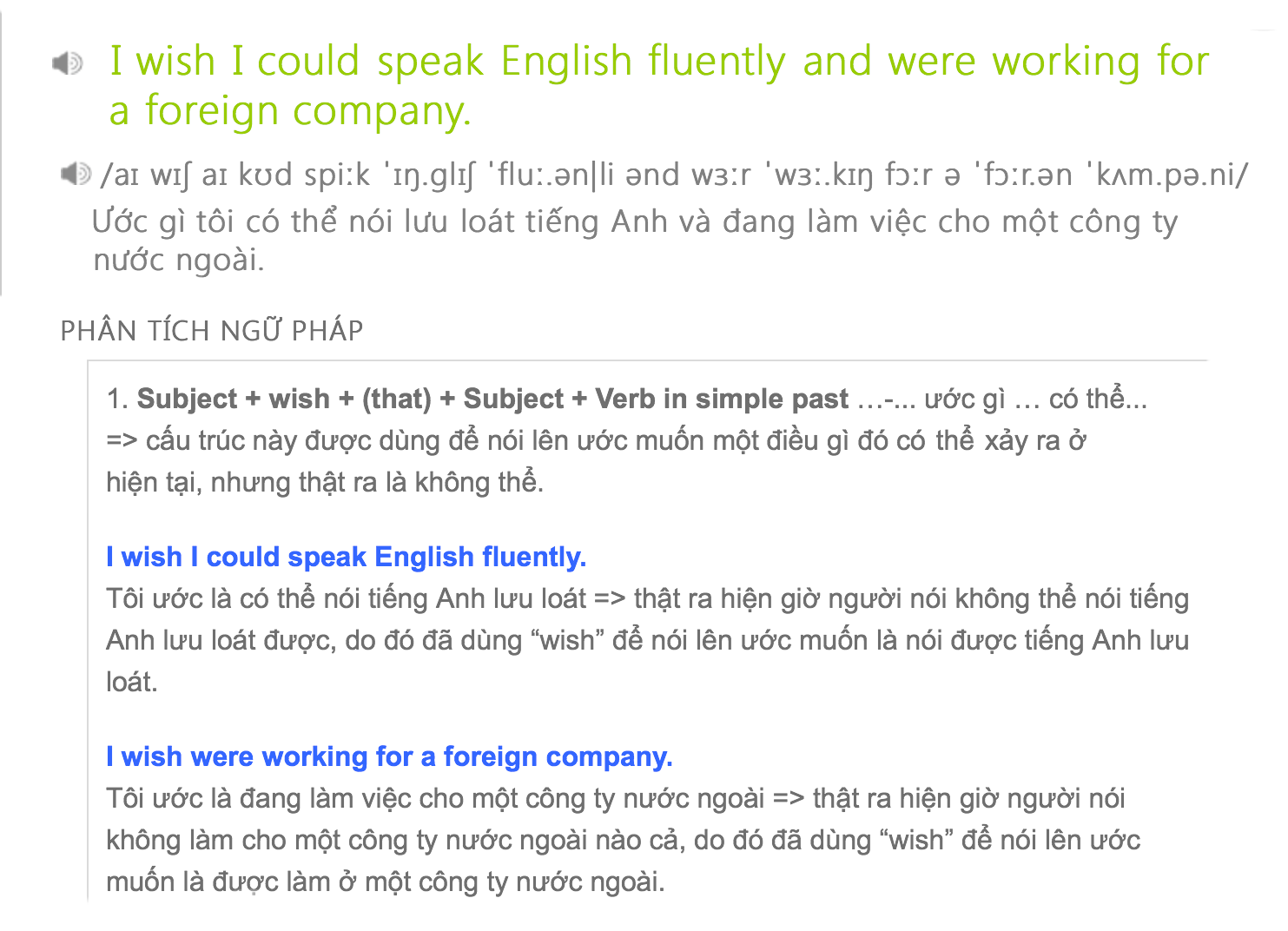Select the IPA phonetic transcription line
This screenshot has width=1288, height=931.
point(674,175)
